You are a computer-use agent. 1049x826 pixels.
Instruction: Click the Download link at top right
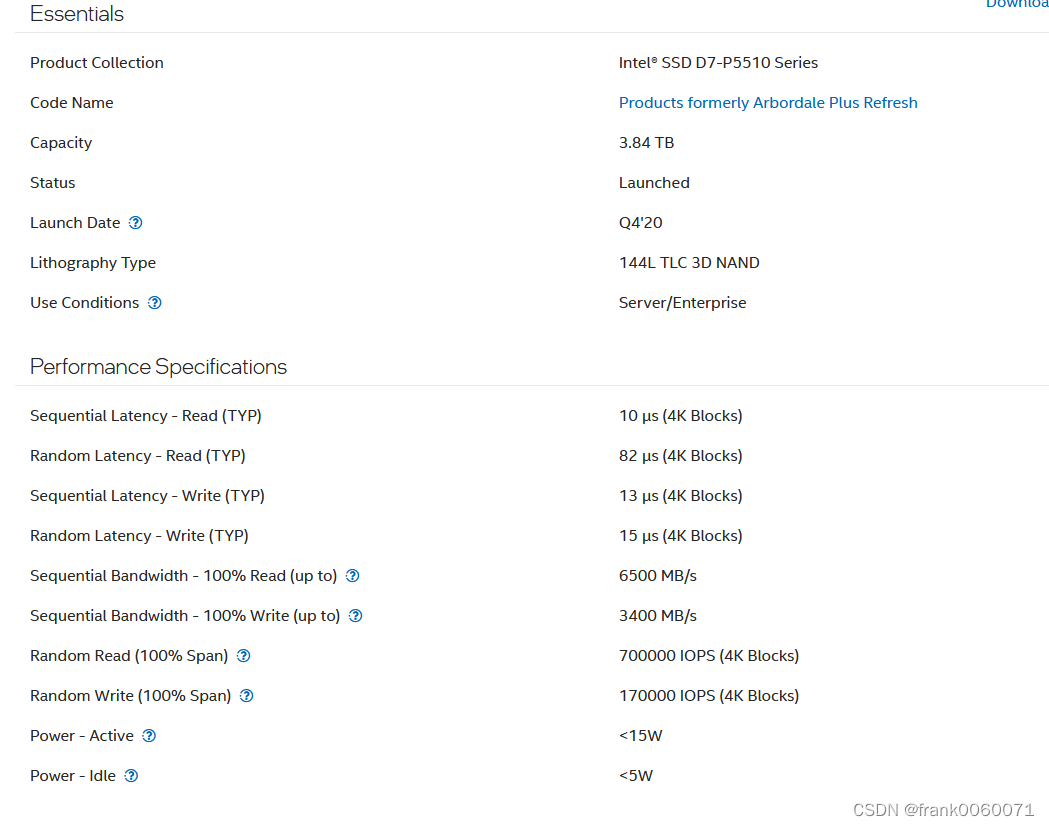point(1017,5)
